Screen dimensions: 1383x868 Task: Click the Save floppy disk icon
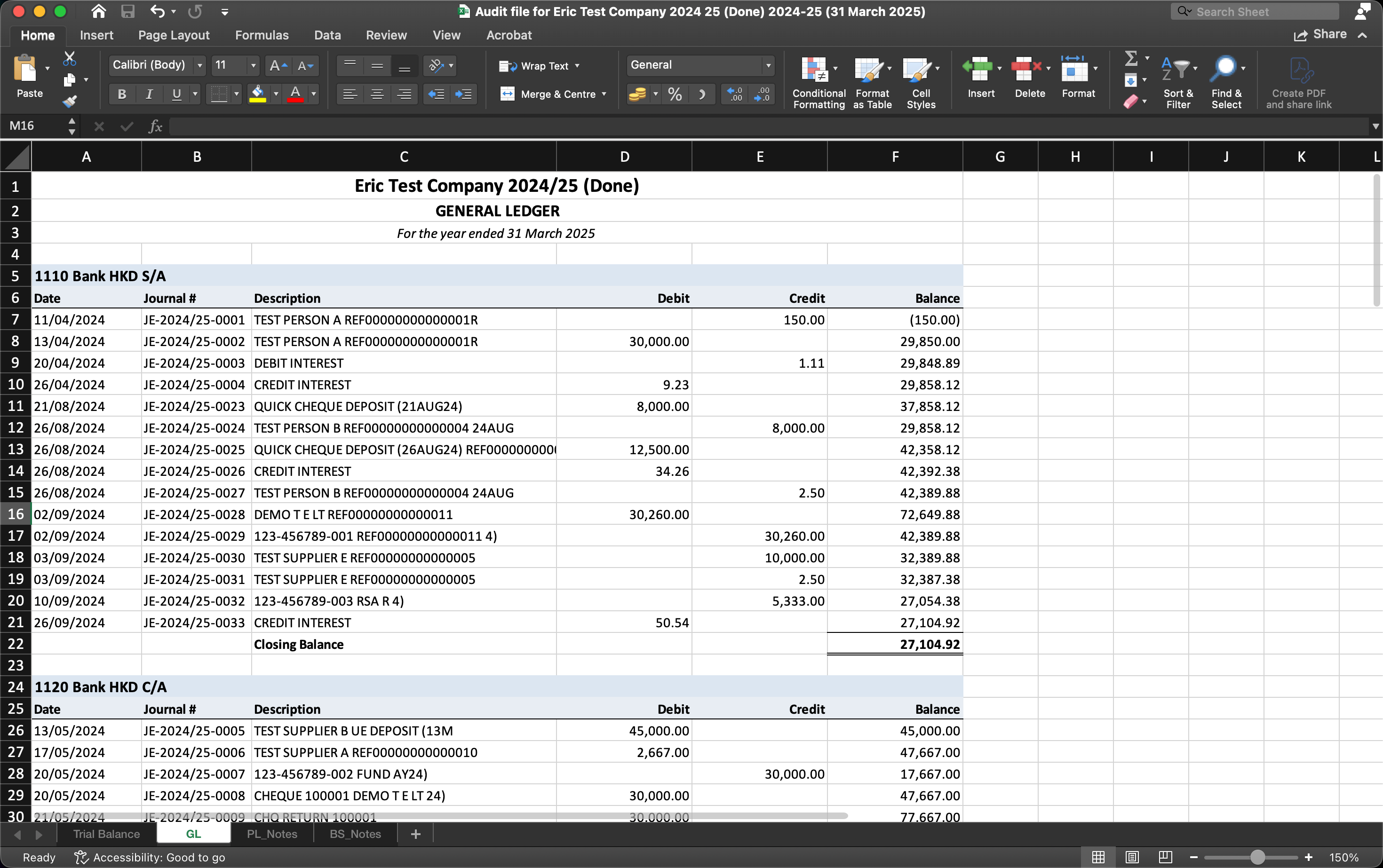[127, 11]
